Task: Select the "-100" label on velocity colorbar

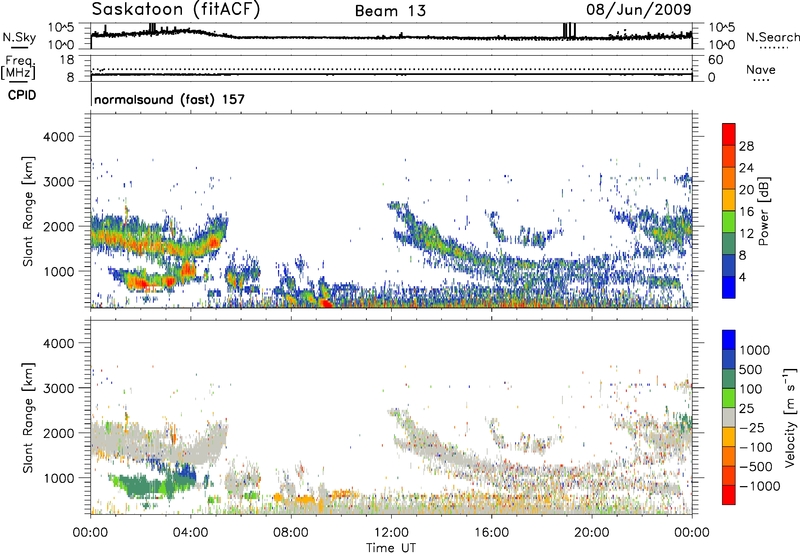Action: click(x=756, y=447)
